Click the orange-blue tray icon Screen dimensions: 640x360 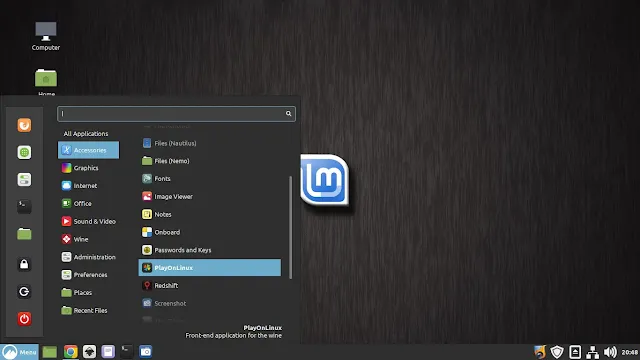click(540, 352)
